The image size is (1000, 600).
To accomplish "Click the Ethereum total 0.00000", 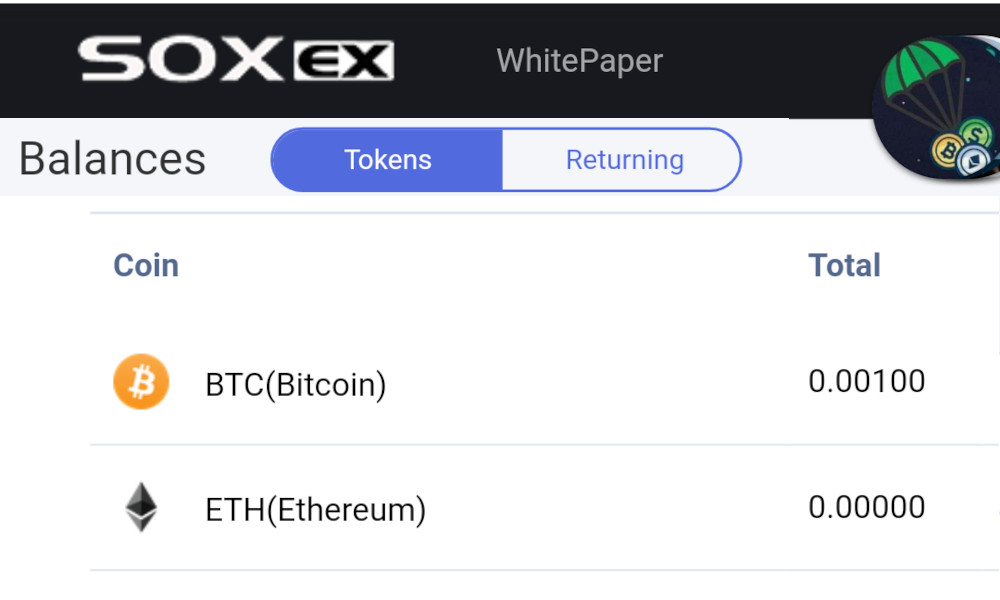I will [x=866, y=507].
